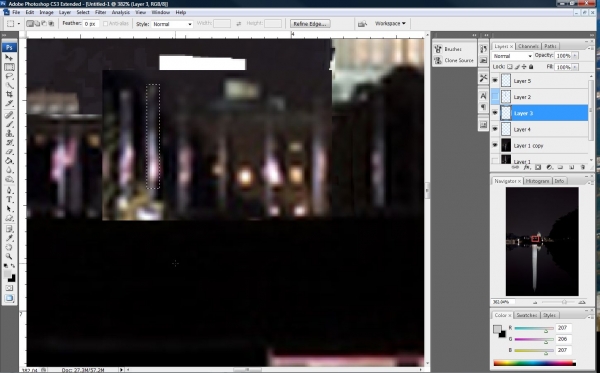Select the Pen tool
The image size is (600, 373).
[x=9, y=190]
